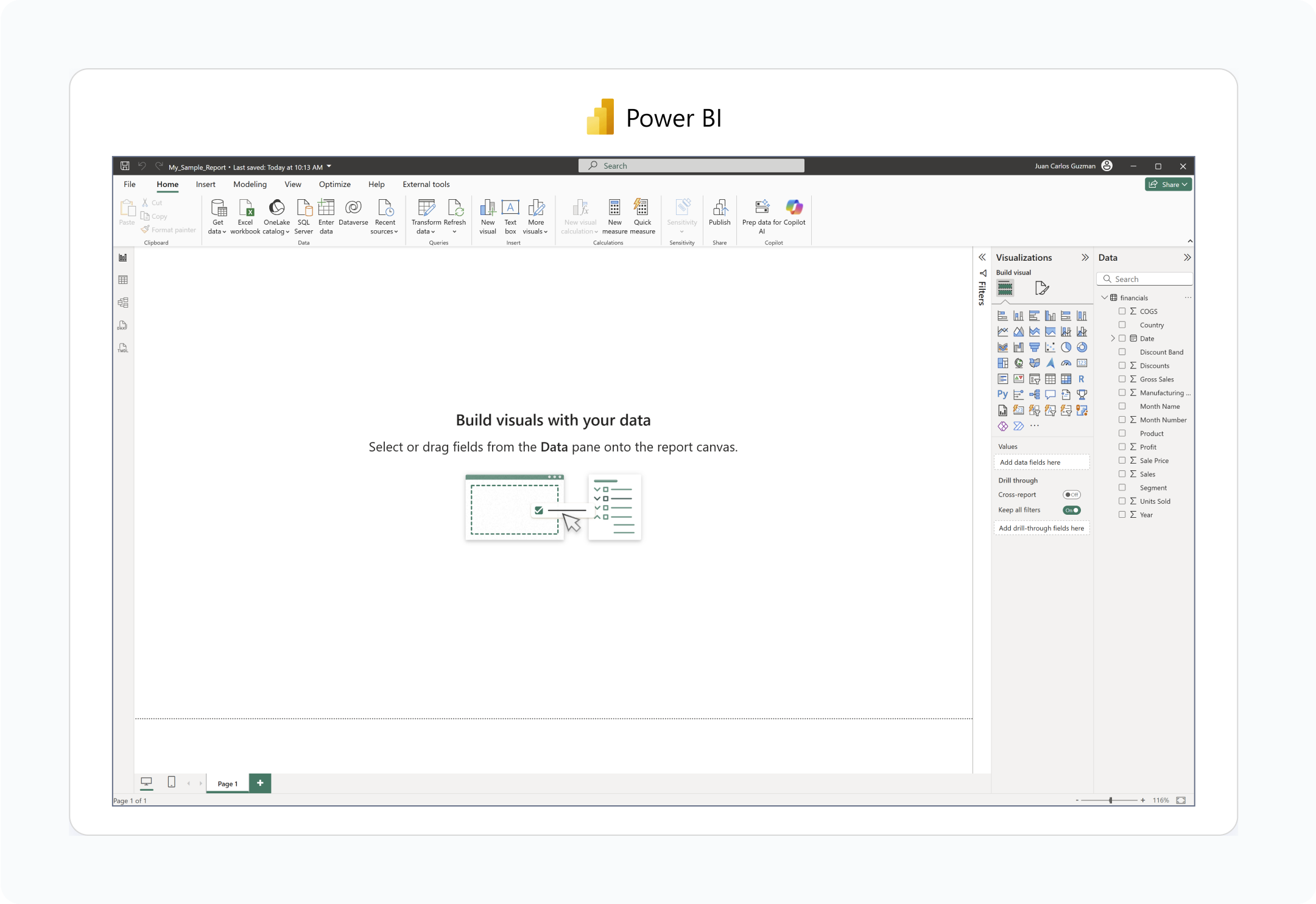
Task: Collapse the financials table
Action: pos(1105,298)
